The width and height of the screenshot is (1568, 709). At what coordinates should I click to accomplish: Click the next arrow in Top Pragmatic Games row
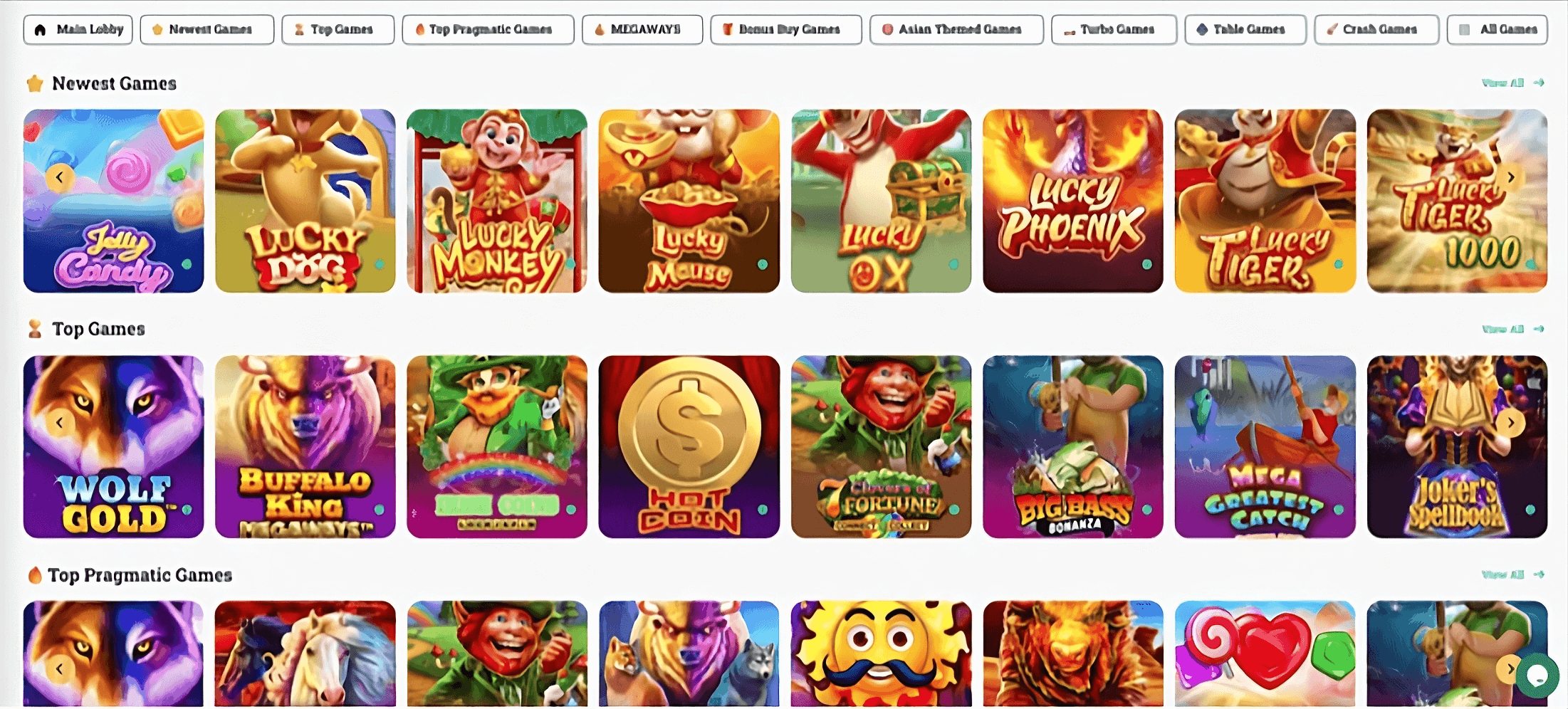[x=1508, y=669]
